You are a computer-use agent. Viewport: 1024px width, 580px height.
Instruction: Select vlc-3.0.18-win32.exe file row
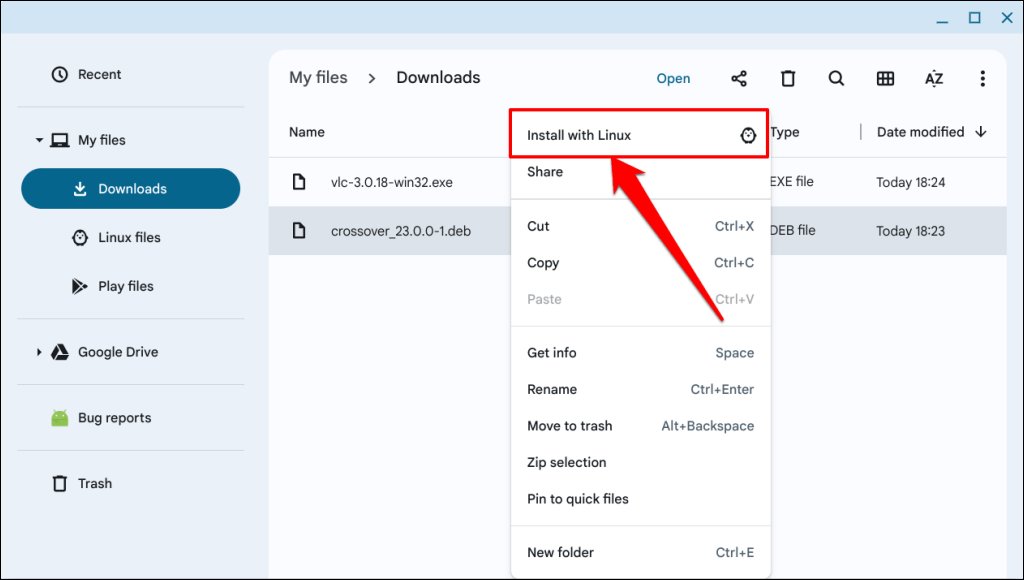391,183
